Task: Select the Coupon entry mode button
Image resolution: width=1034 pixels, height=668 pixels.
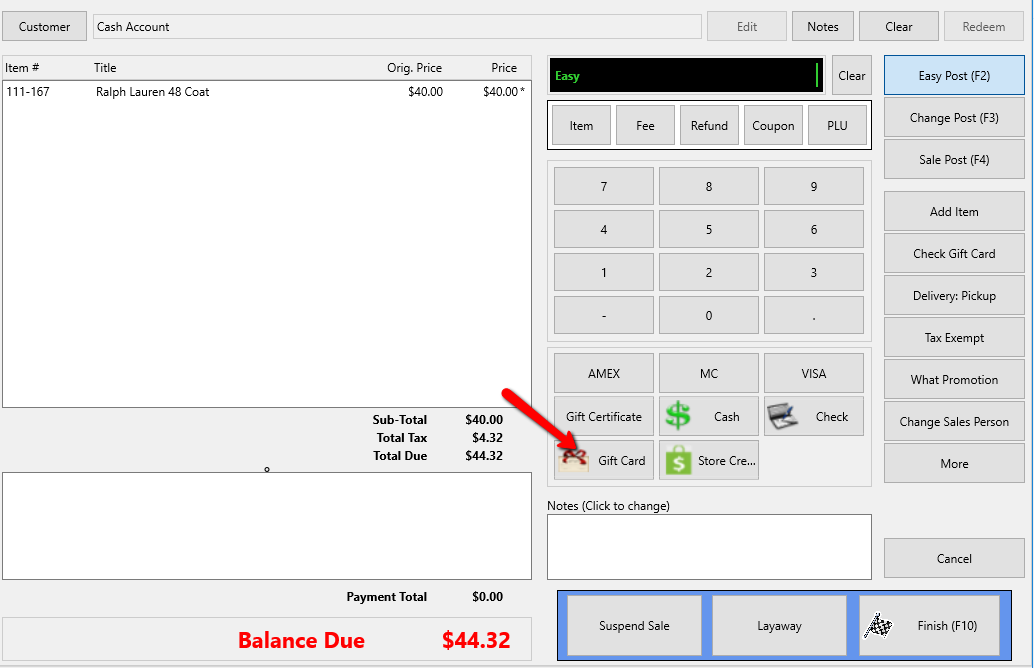Action: tap(773, 125)
